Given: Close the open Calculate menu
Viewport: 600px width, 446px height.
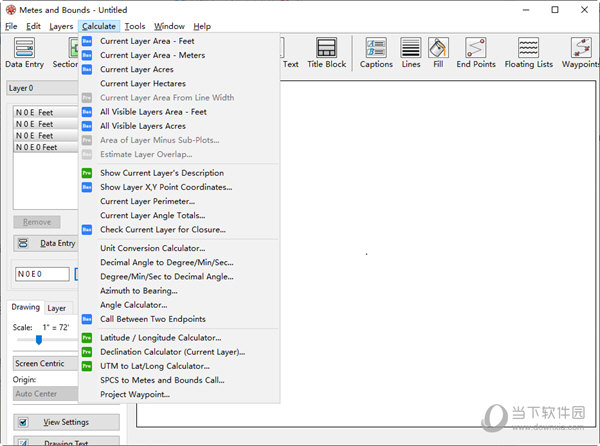Looking at the screenshot, I should point(99,26).
